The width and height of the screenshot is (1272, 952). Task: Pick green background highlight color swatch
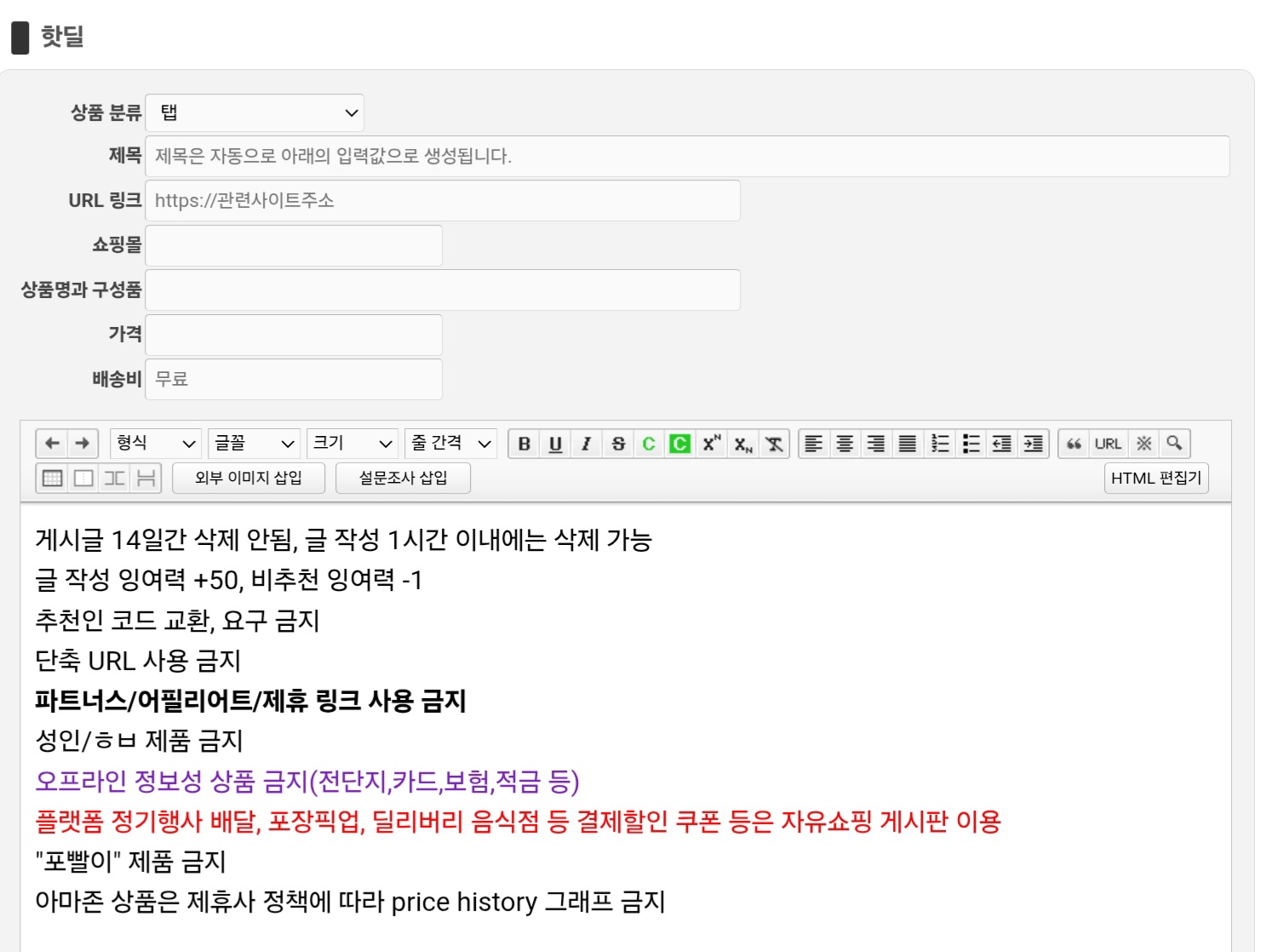click(679, 444)
